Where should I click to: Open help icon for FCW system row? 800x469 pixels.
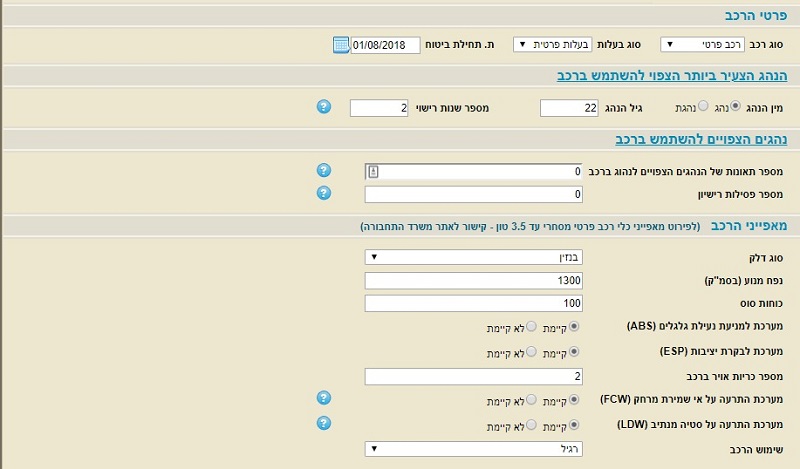323,398
